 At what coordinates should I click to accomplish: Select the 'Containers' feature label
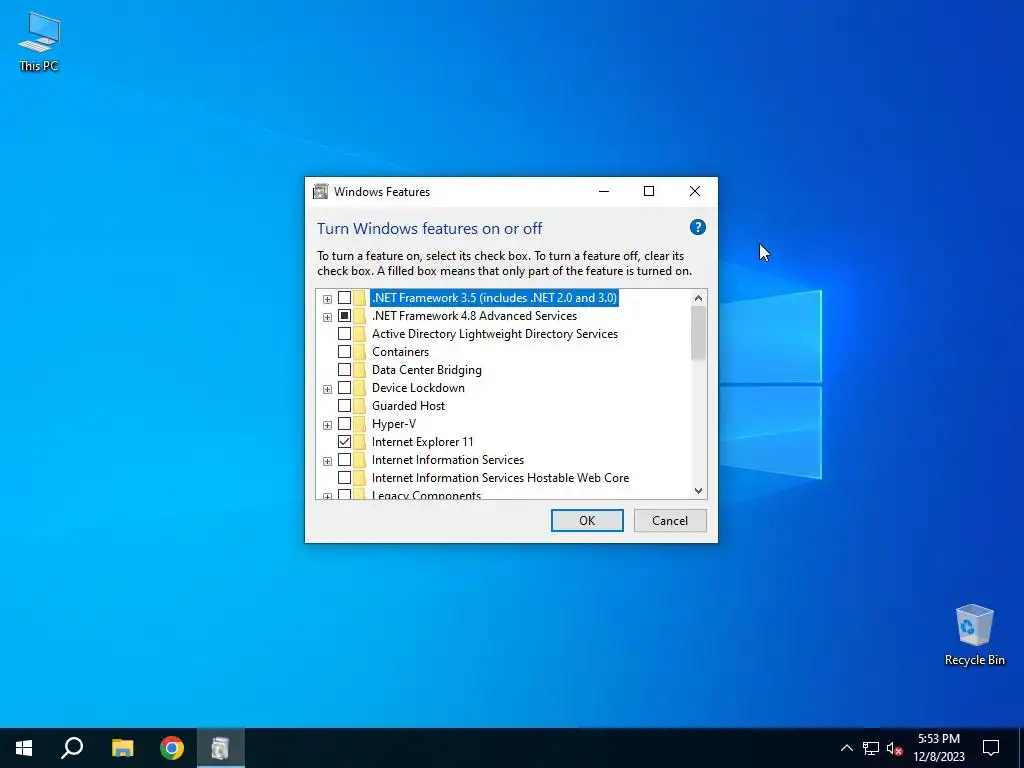click(400, 351)
